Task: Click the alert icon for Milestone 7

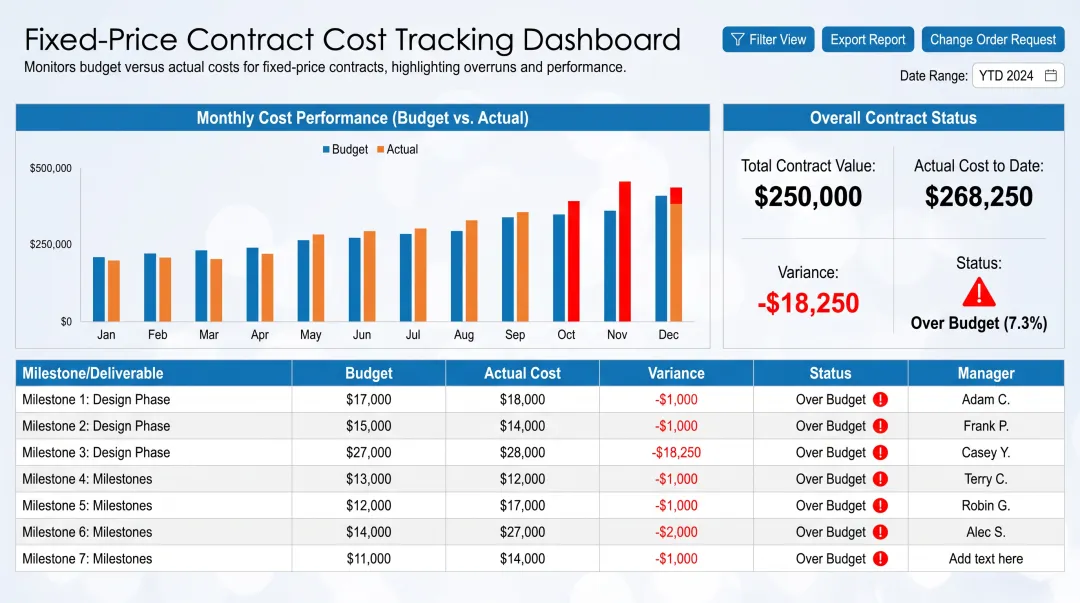Action: [880, 559]
